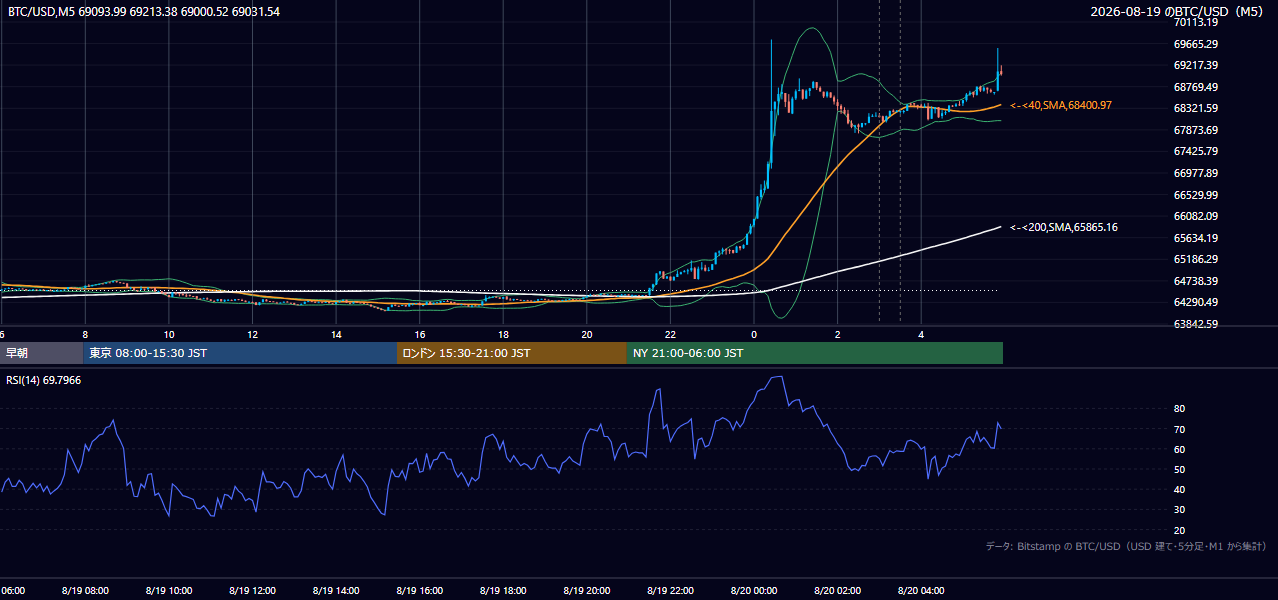
Task: Click bottom time label 8/19 16:00
Action: tap(419, 591)
